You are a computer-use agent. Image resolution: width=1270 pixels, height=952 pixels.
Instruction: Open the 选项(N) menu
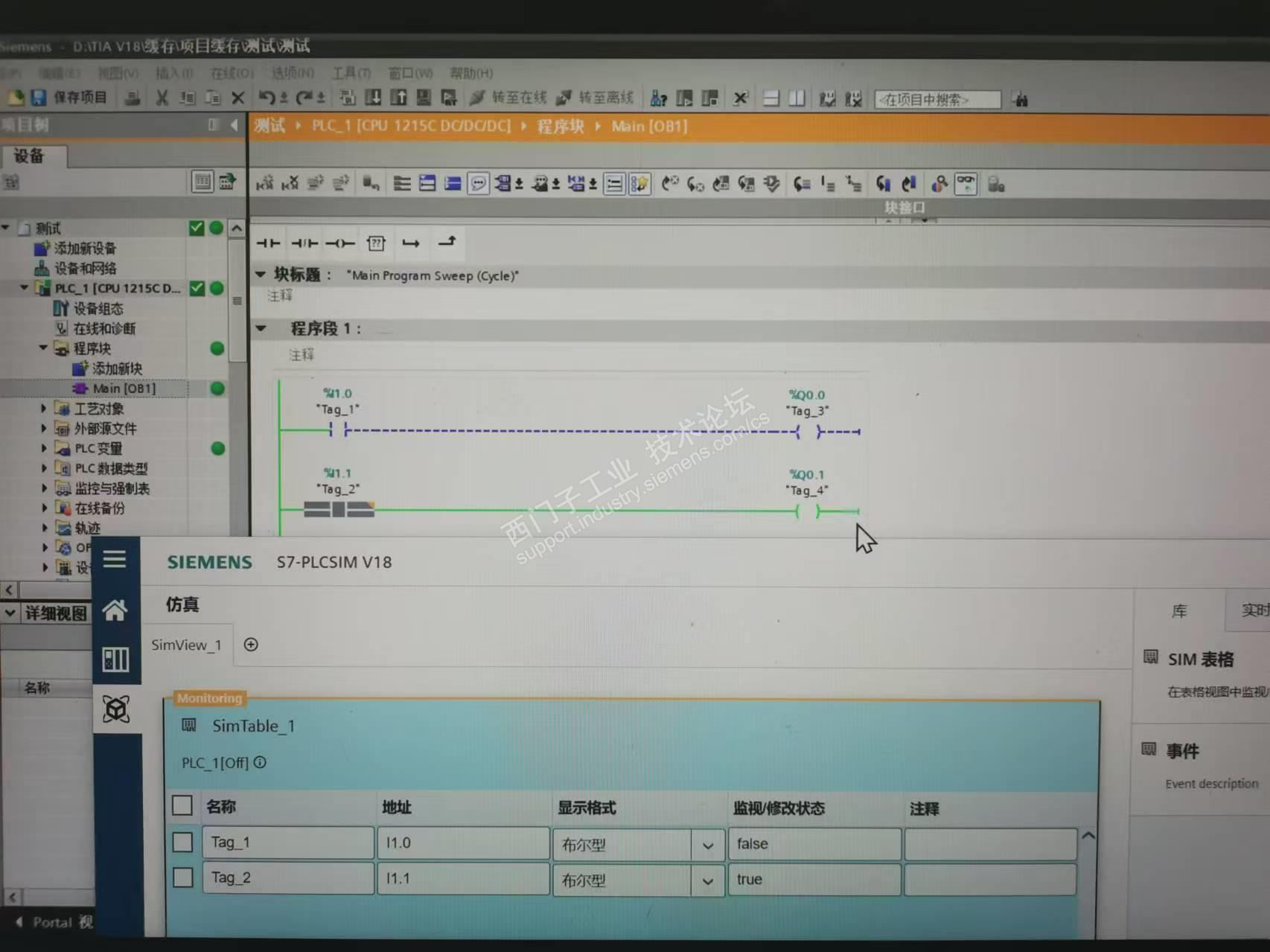[293, 73]
